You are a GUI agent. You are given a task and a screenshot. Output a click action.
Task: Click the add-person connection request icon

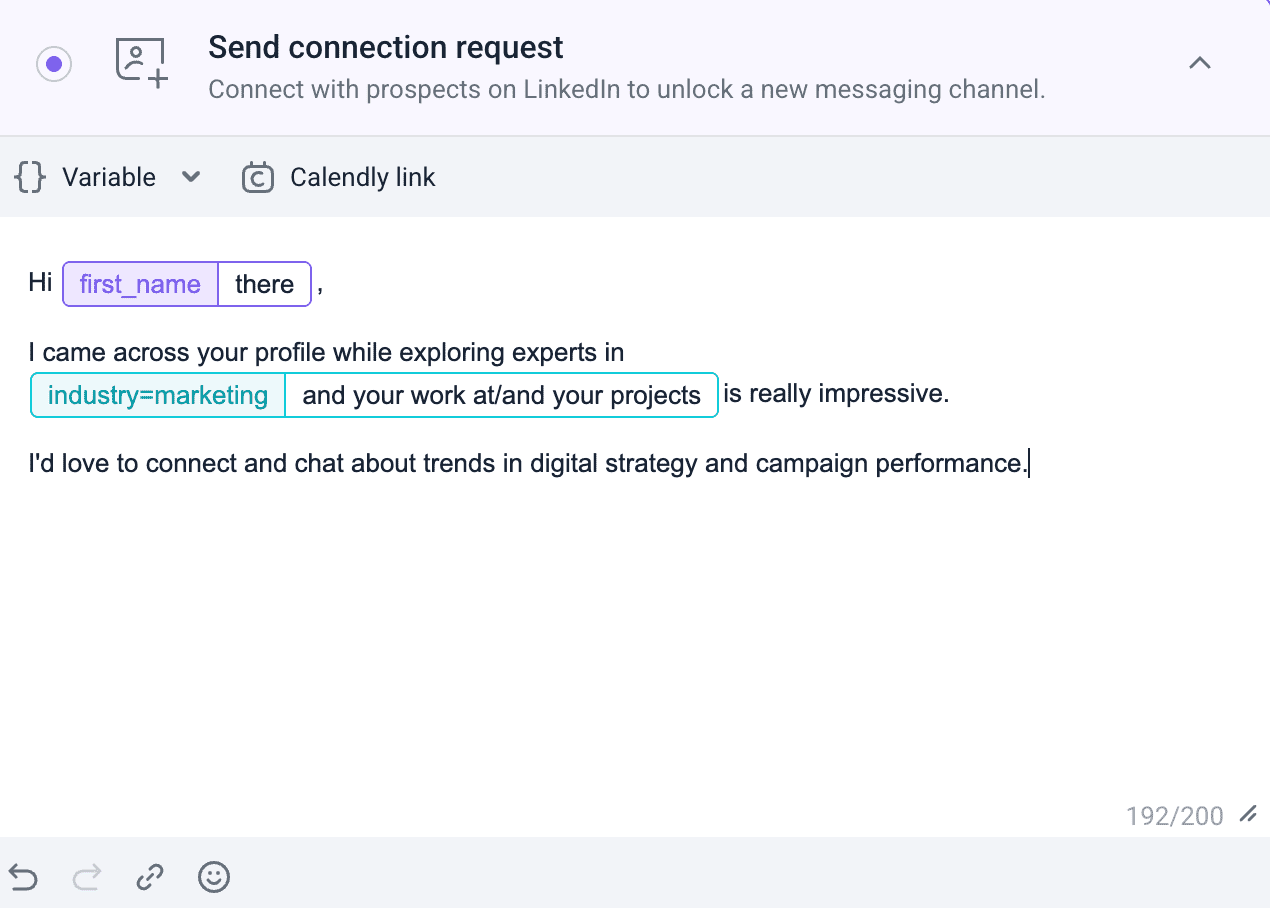pyautogui.click(x=141, y=64)
